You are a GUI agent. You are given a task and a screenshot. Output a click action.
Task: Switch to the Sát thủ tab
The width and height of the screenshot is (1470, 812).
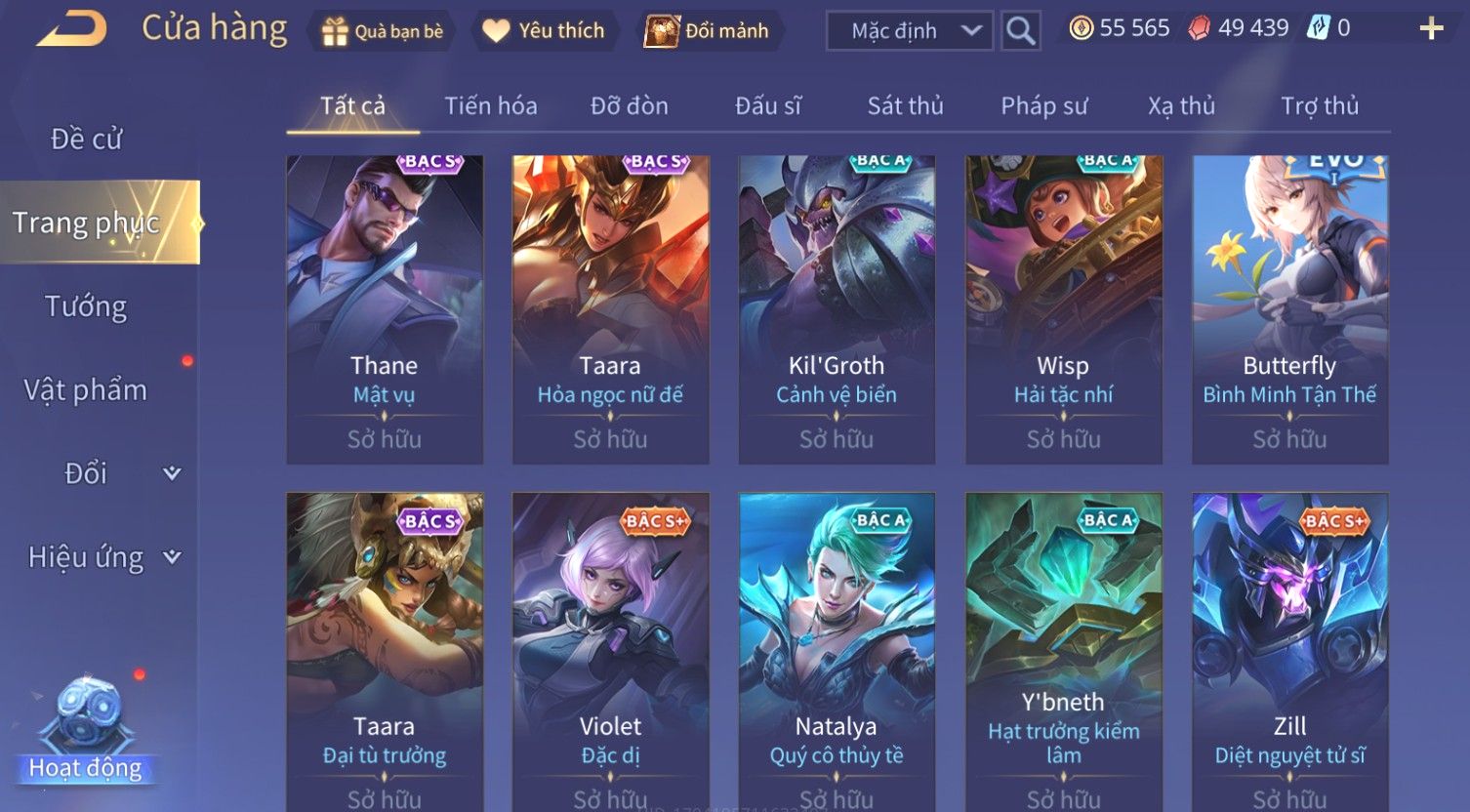coord(905,105)
